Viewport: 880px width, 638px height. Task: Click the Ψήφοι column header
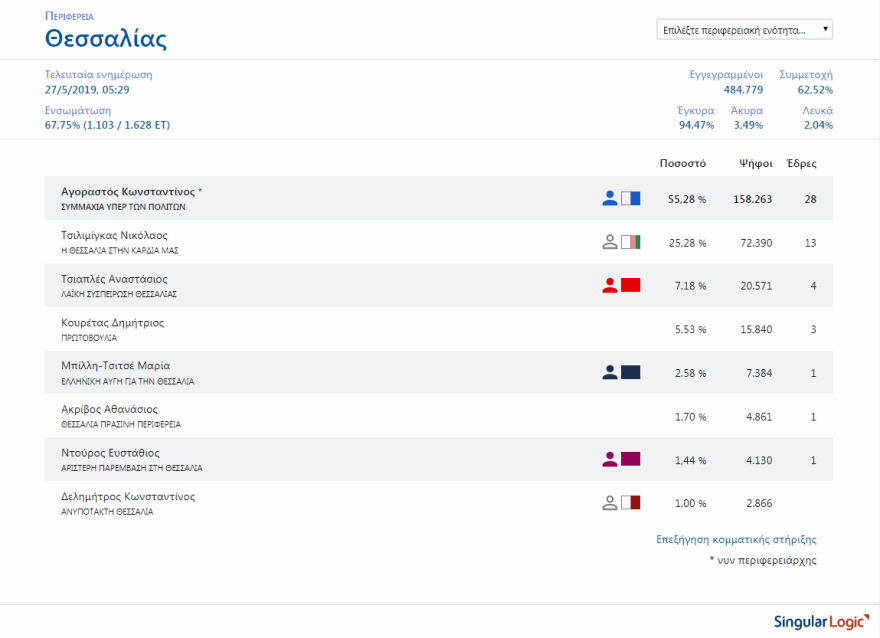[755, 163]
